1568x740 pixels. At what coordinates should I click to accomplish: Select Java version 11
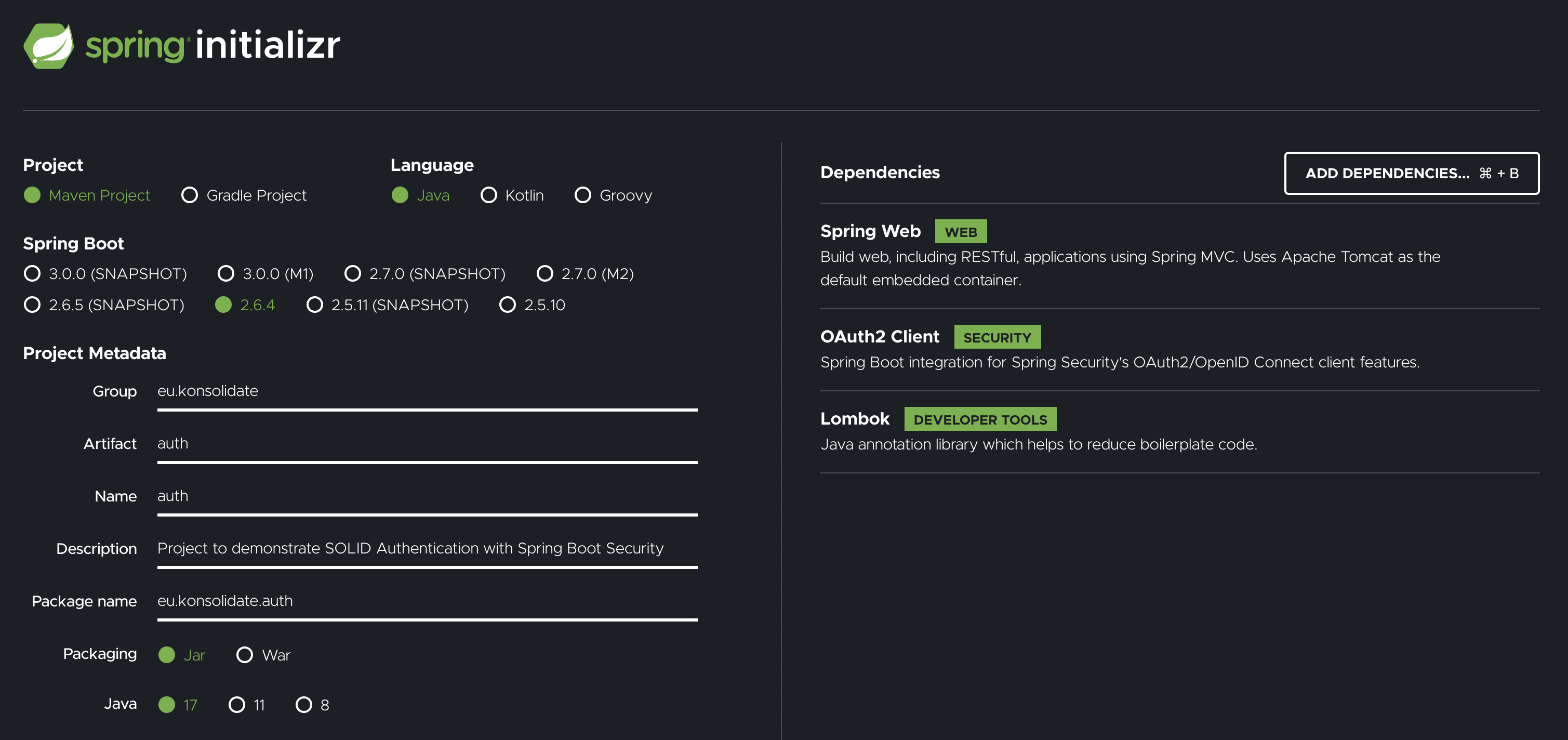click(x=246, y=705)
